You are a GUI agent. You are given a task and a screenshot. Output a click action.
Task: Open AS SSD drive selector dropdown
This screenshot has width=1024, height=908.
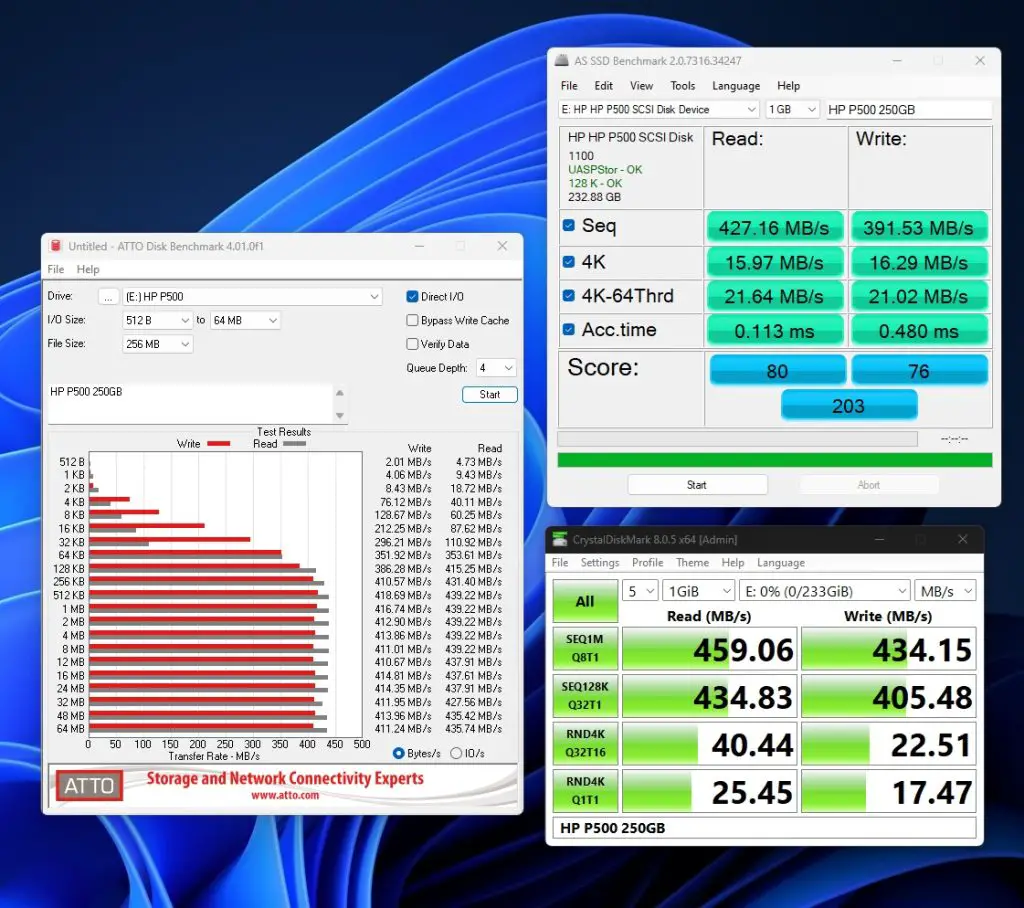tap(658, 109)
